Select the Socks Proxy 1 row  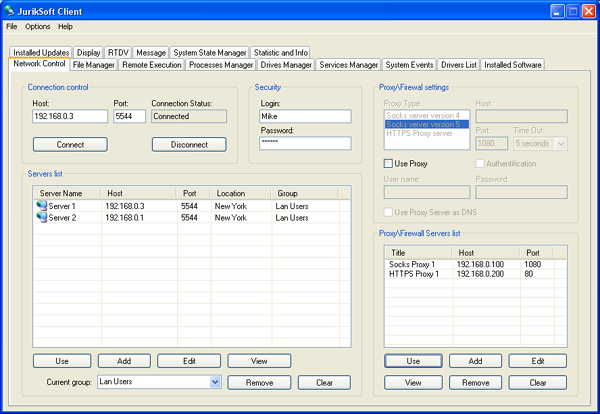475,264
